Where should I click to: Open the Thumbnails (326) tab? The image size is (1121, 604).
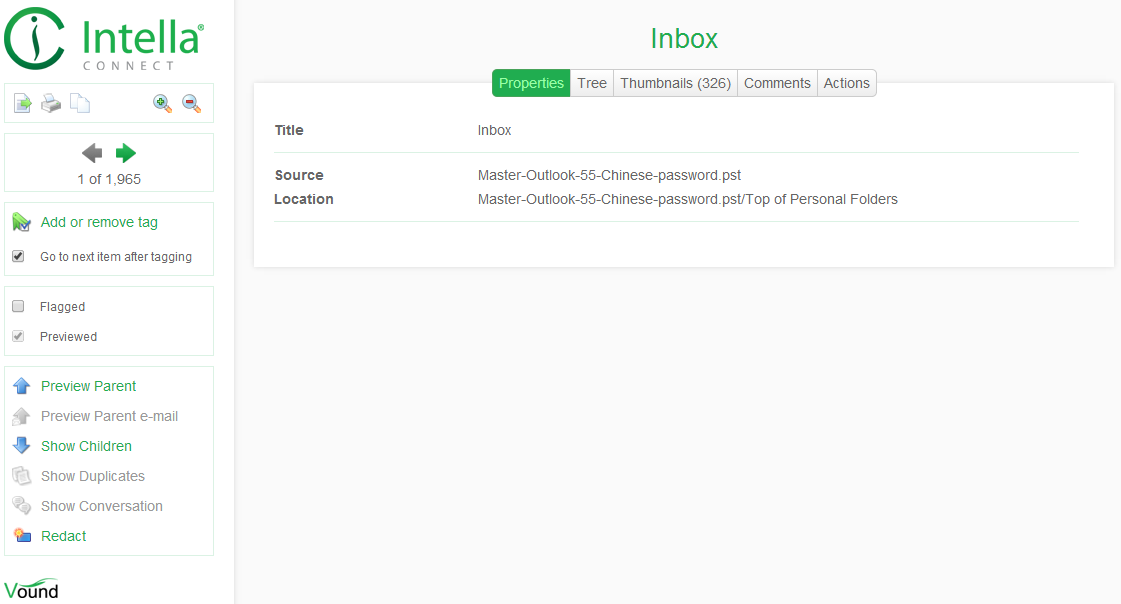click(x=675, y=83)
